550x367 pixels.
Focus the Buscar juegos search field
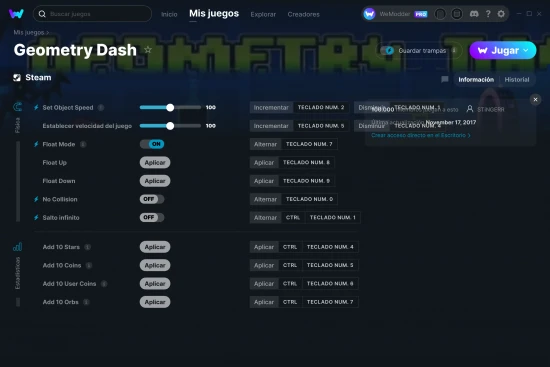coord(92,14)
